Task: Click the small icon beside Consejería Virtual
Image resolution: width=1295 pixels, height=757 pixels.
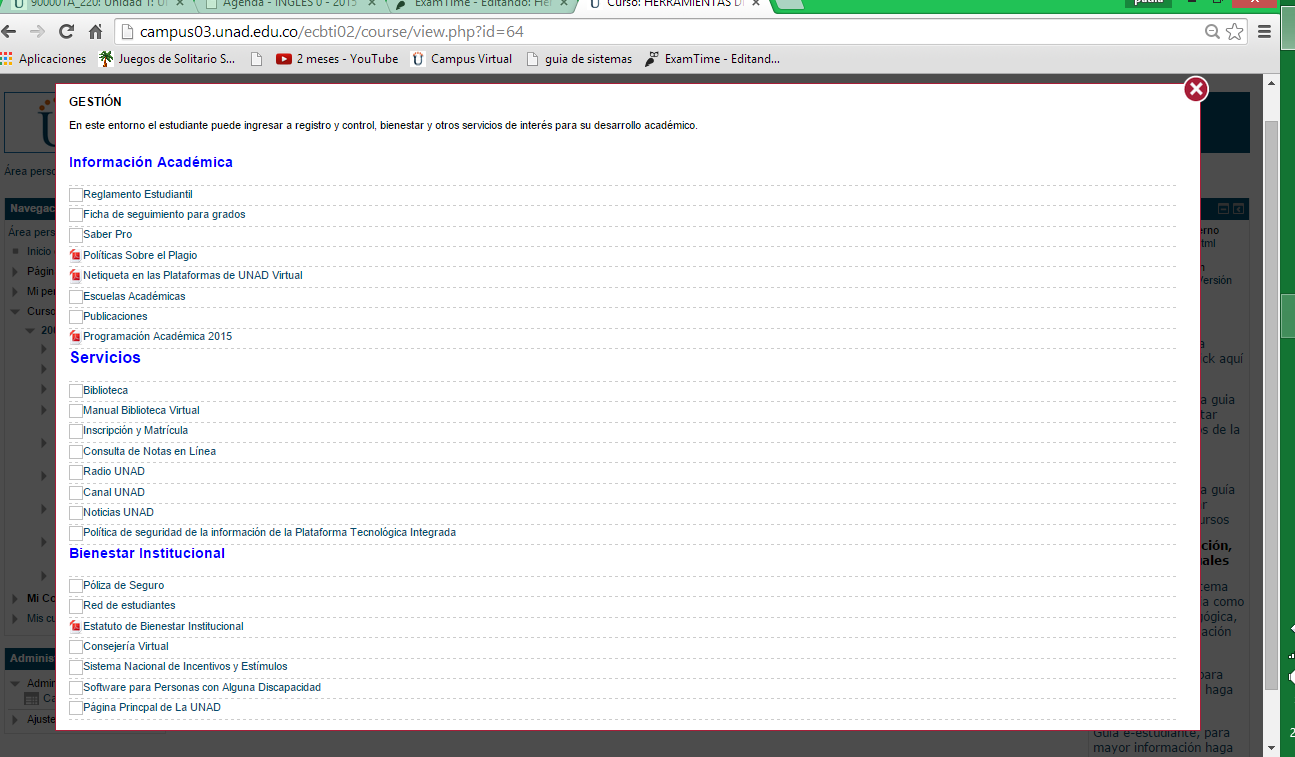Action: [76, 646]
